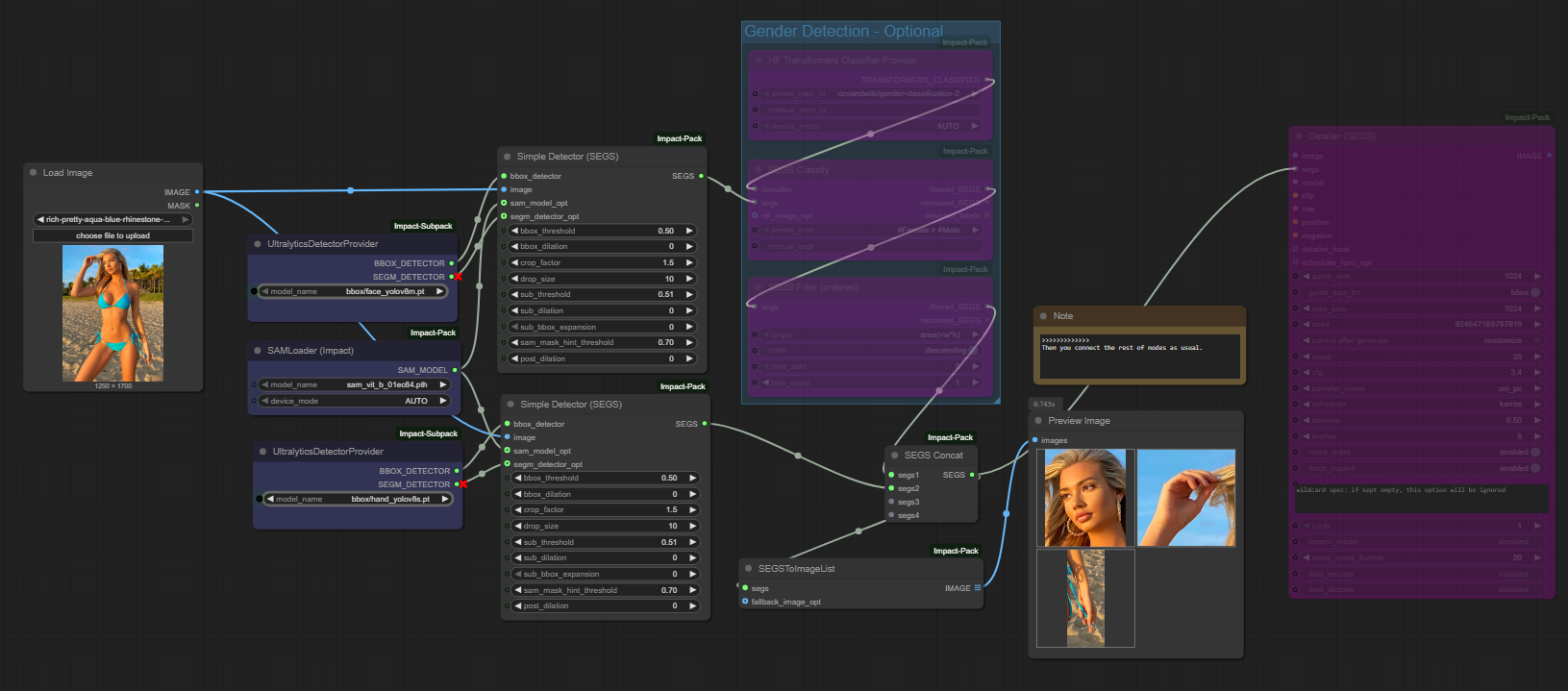The height and width of the screenshot is (691, 1568).
Task: Click the image input port on Detailer (SEGS)
Action: [1295, 156]
